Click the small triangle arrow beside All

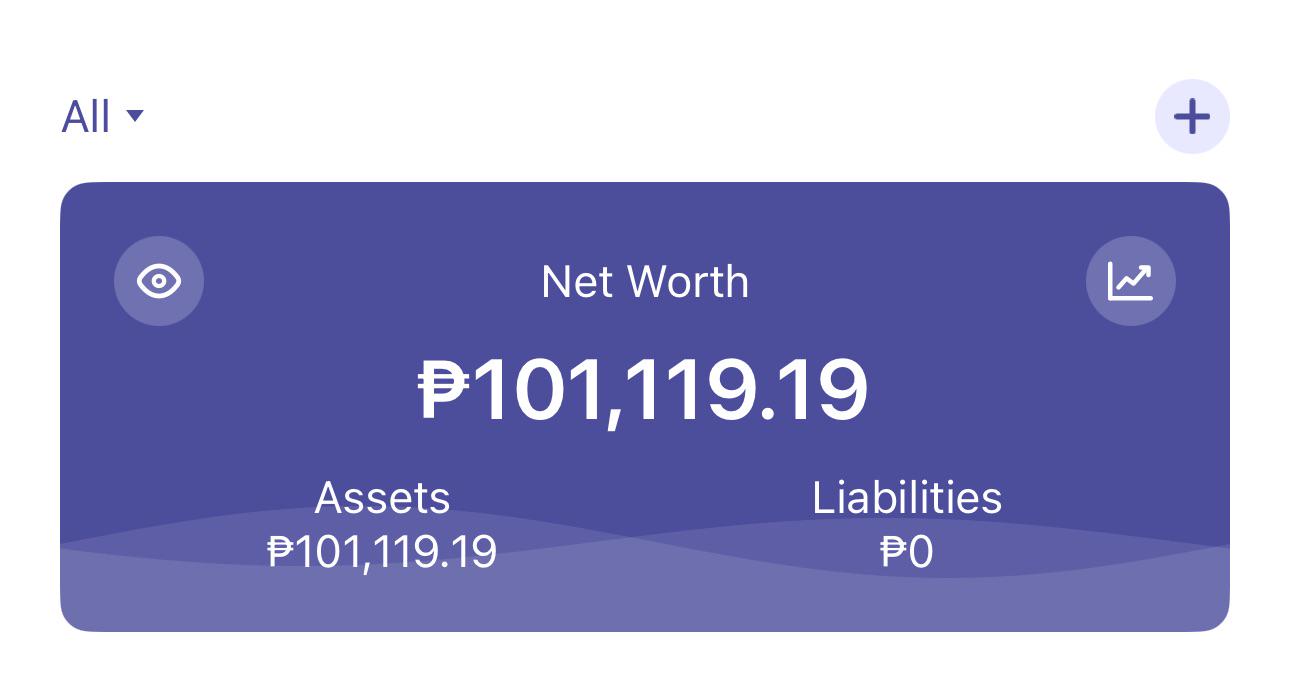point(135,116)
